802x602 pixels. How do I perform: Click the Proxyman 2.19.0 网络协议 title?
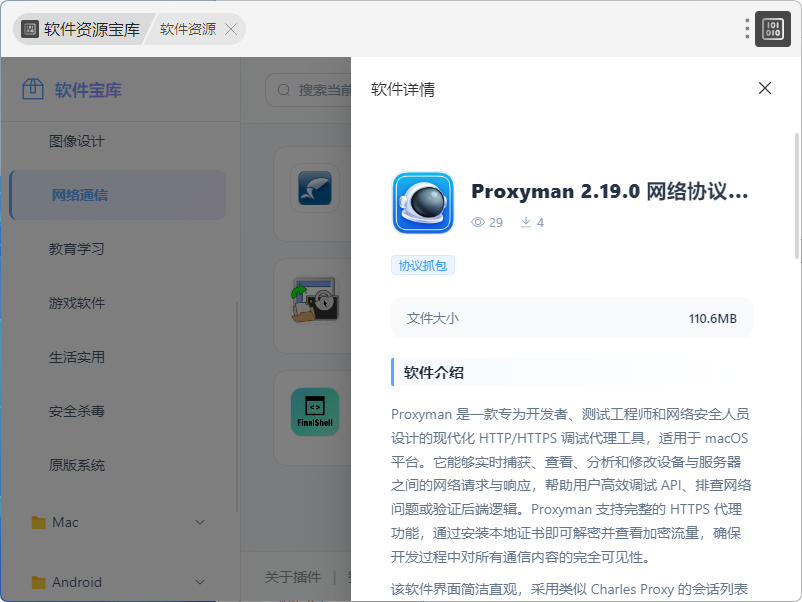(x=609, y=191)
